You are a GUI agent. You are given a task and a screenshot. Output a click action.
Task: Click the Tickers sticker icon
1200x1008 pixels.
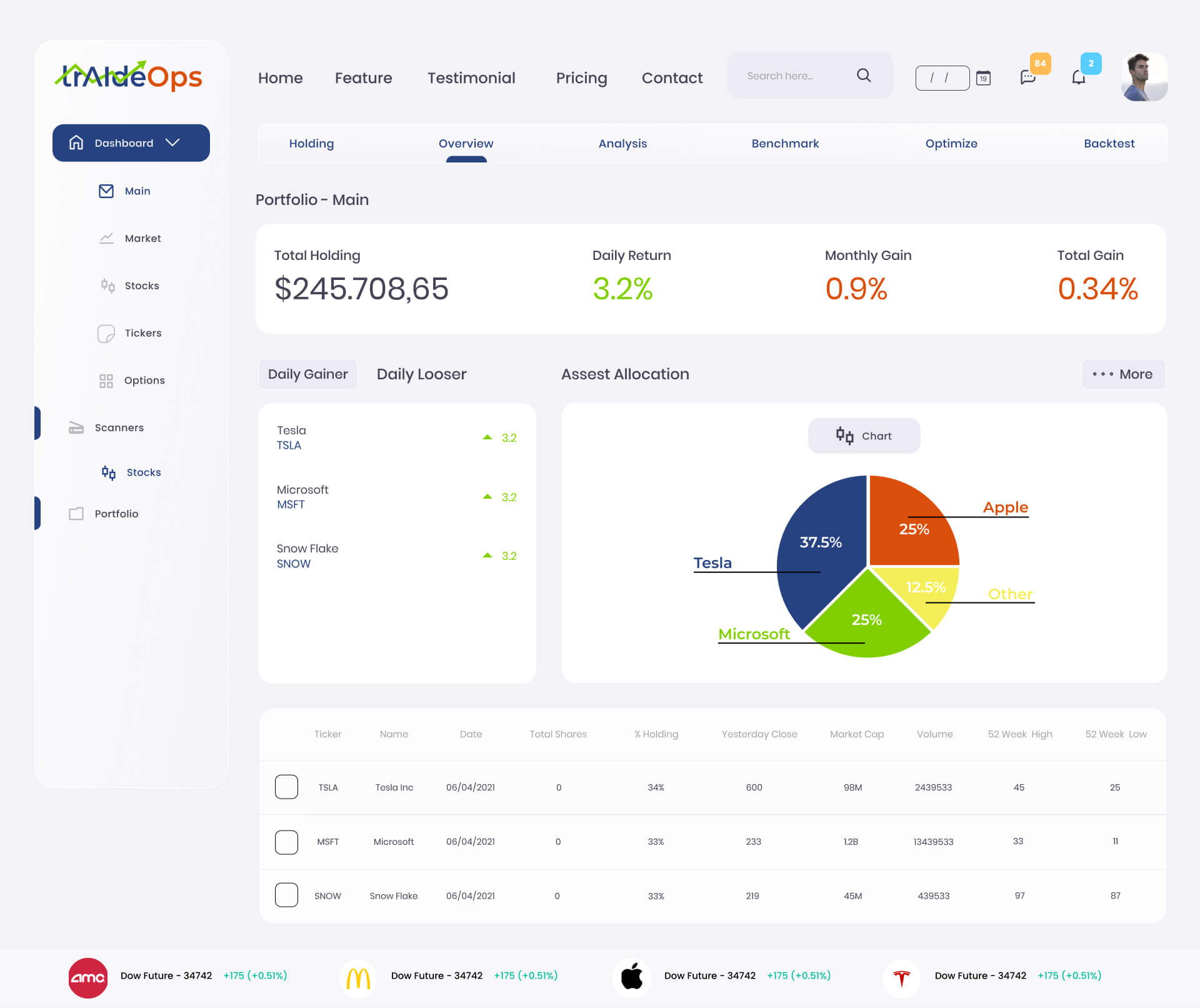(106, 333)
